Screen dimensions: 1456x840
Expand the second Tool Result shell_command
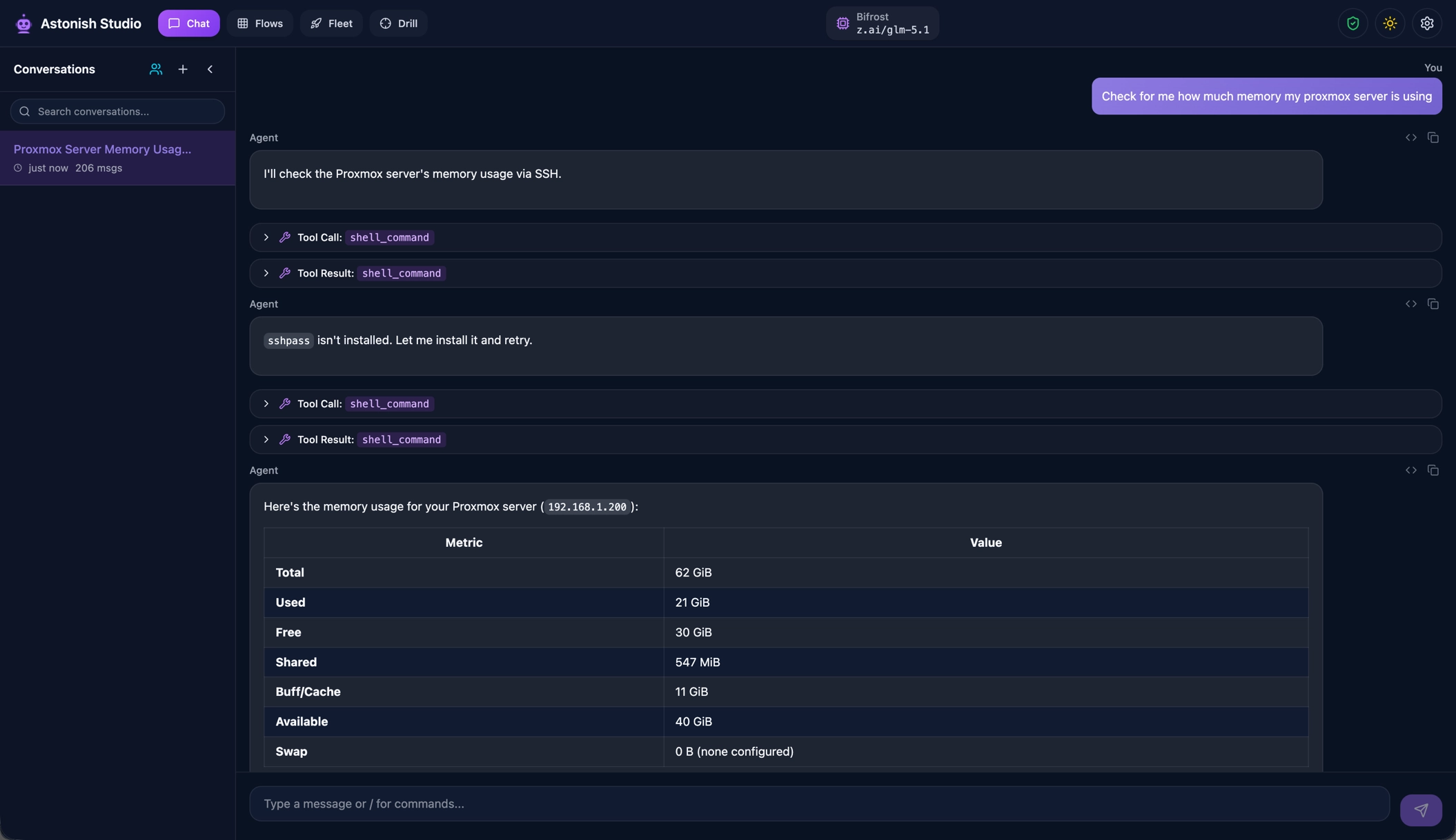pyautogui.click(x=266, y=439)
